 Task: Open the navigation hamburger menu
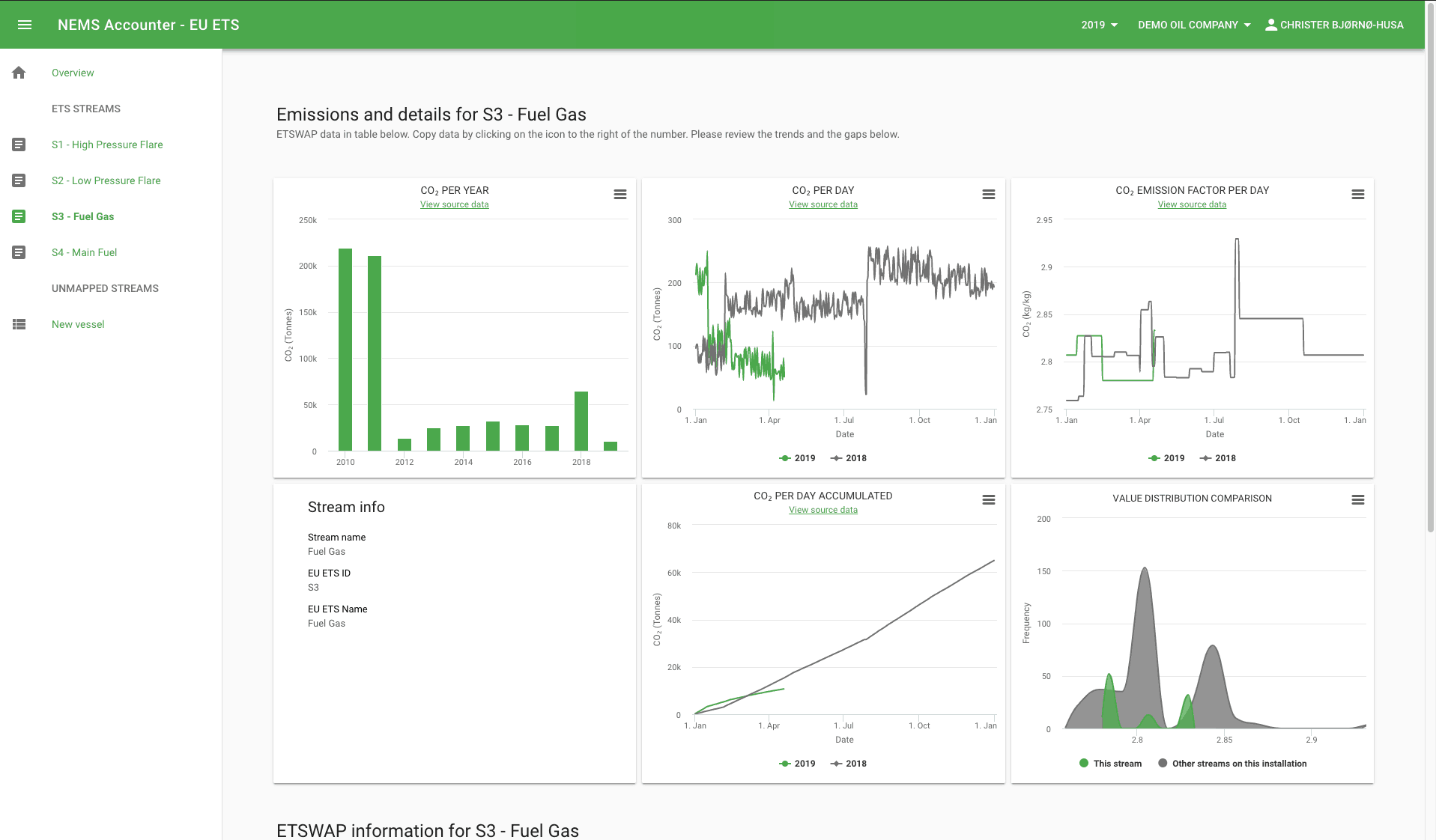(x=25, y=24)
